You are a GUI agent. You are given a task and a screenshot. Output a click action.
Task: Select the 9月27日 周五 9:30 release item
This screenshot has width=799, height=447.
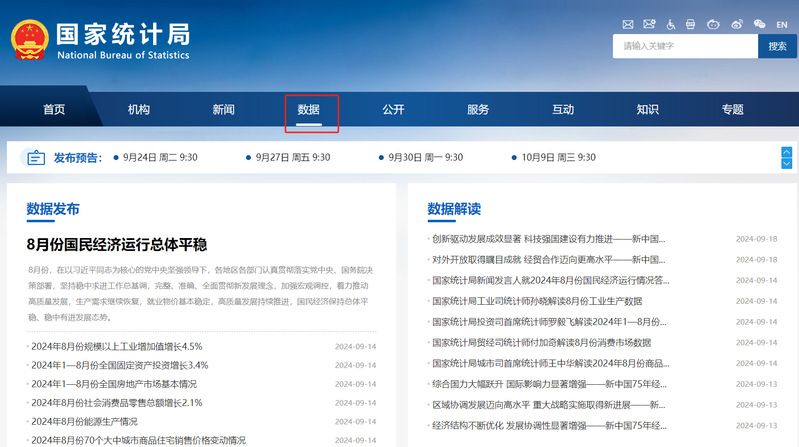[x=292, y=157]
